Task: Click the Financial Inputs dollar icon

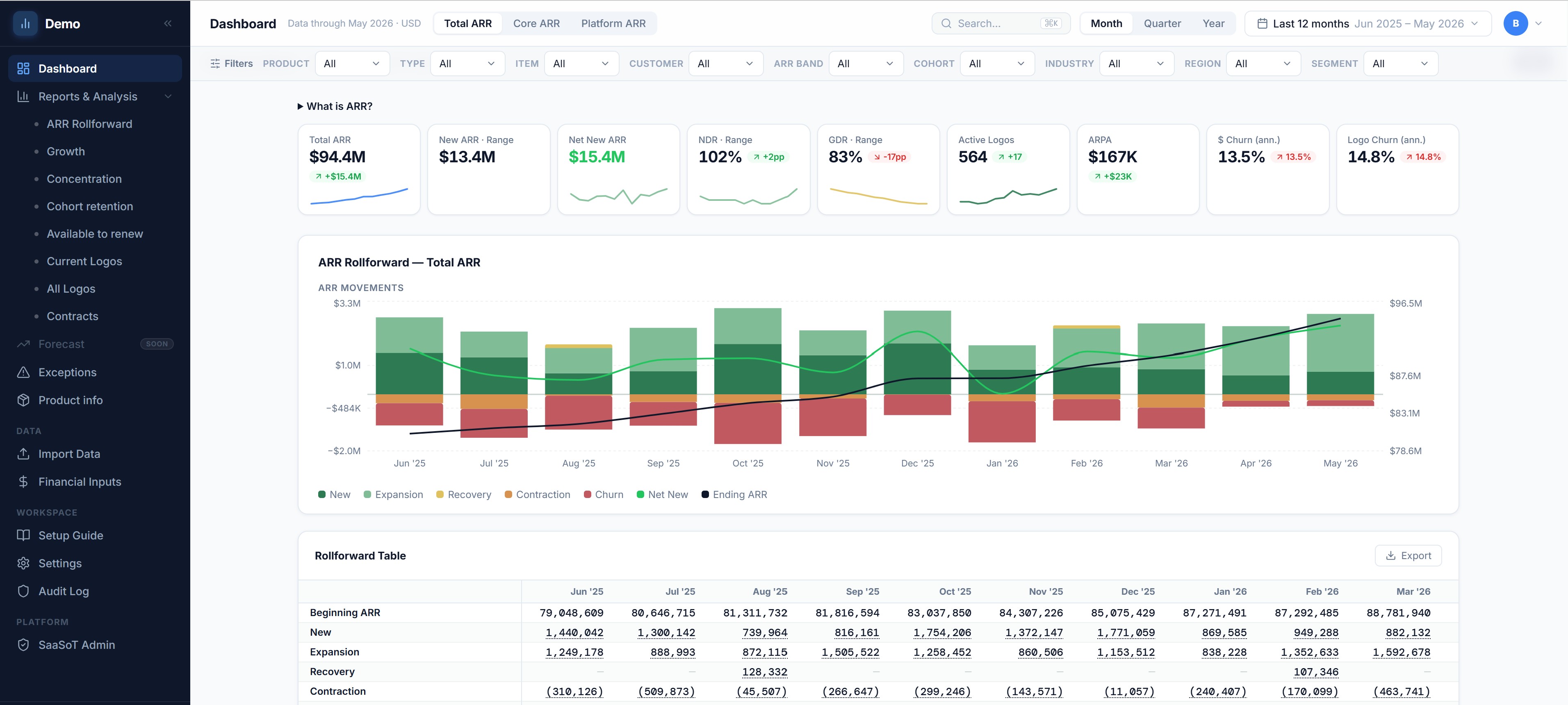Action: point(23,481)
